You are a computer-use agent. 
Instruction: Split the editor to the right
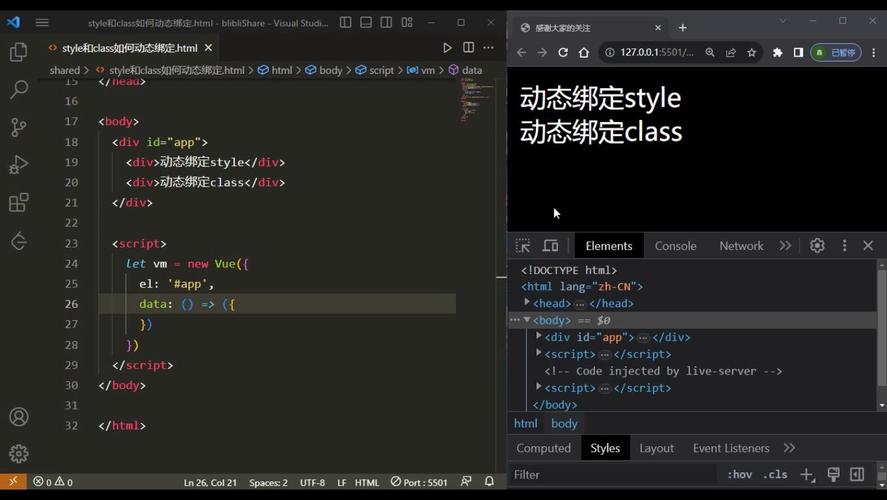coord(468,48)
